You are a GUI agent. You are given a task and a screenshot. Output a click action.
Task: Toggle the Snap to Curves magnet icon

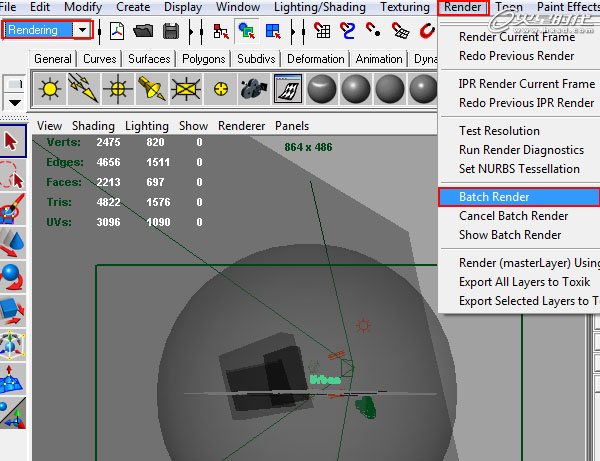[x=347, y=31]
